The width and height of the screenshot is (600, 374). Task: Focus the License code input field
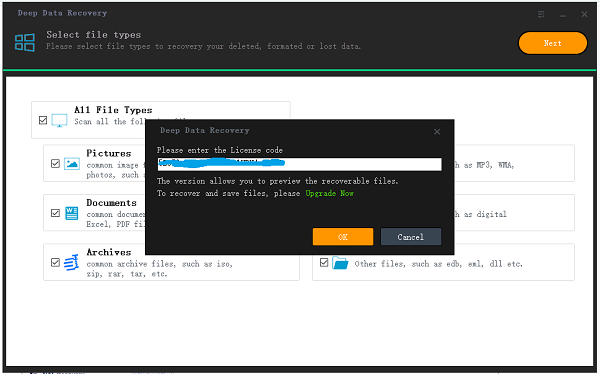(299, 164)
